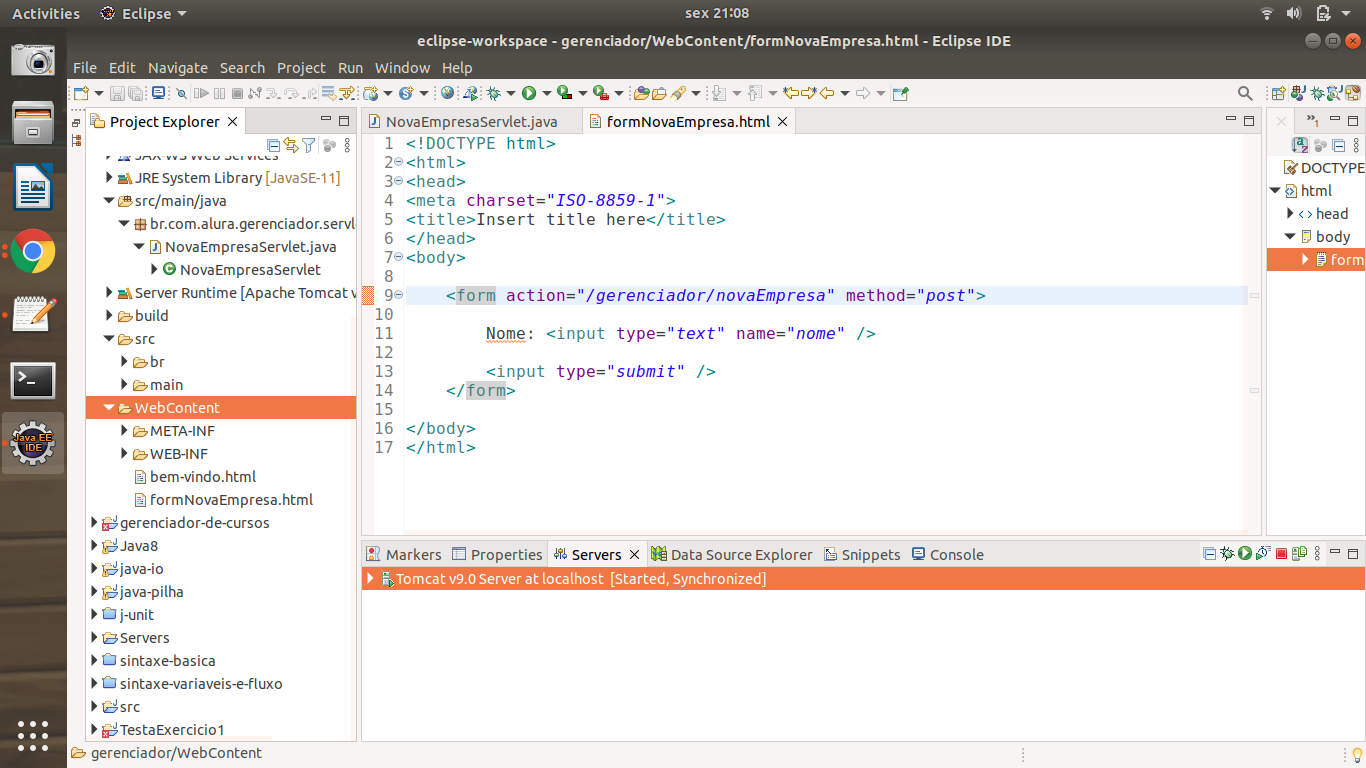
Task: Click the red Stop server icon
Action: (1281, 553)
